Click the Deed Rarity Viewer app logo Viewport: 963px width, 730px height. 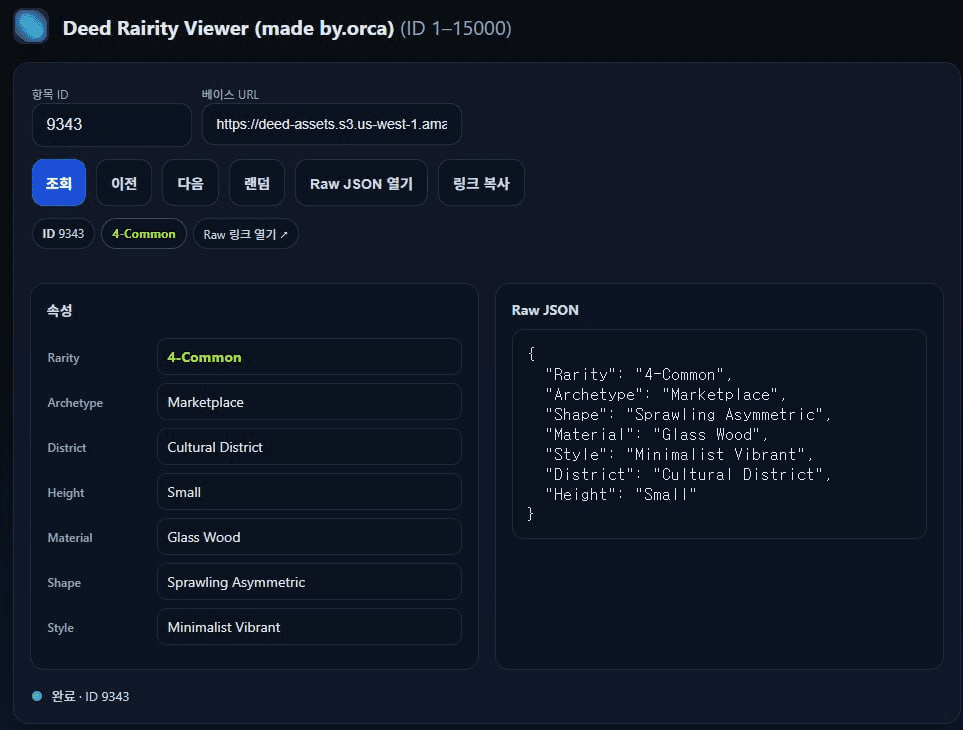pos(31,26)
